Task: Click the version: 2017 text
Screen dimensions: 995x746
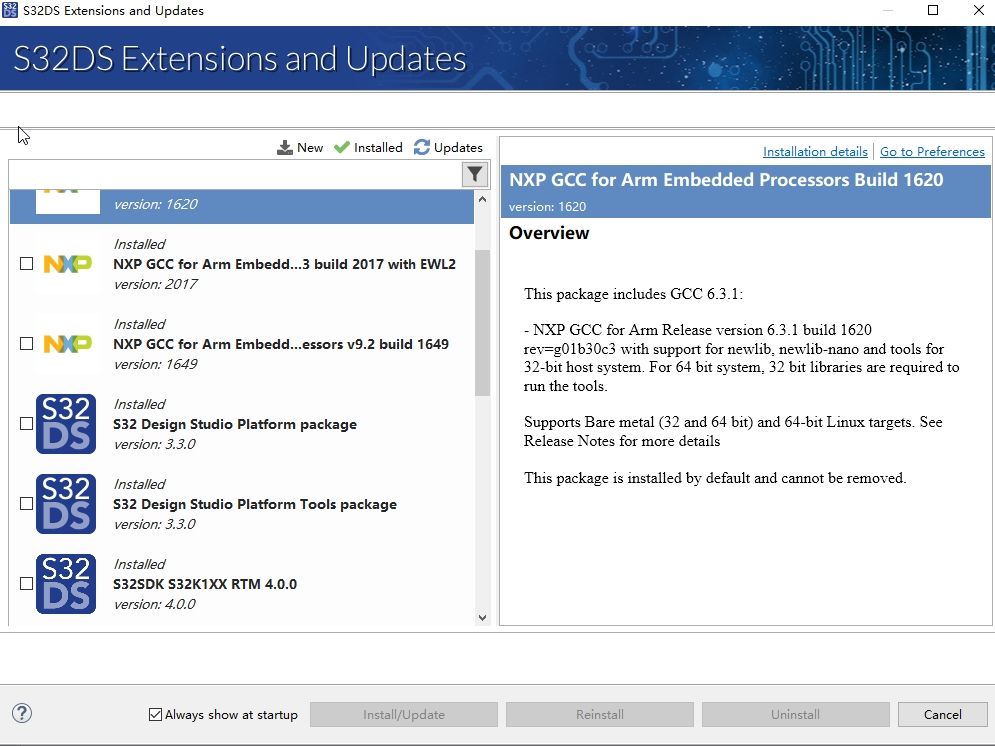Action: [155, 284]
